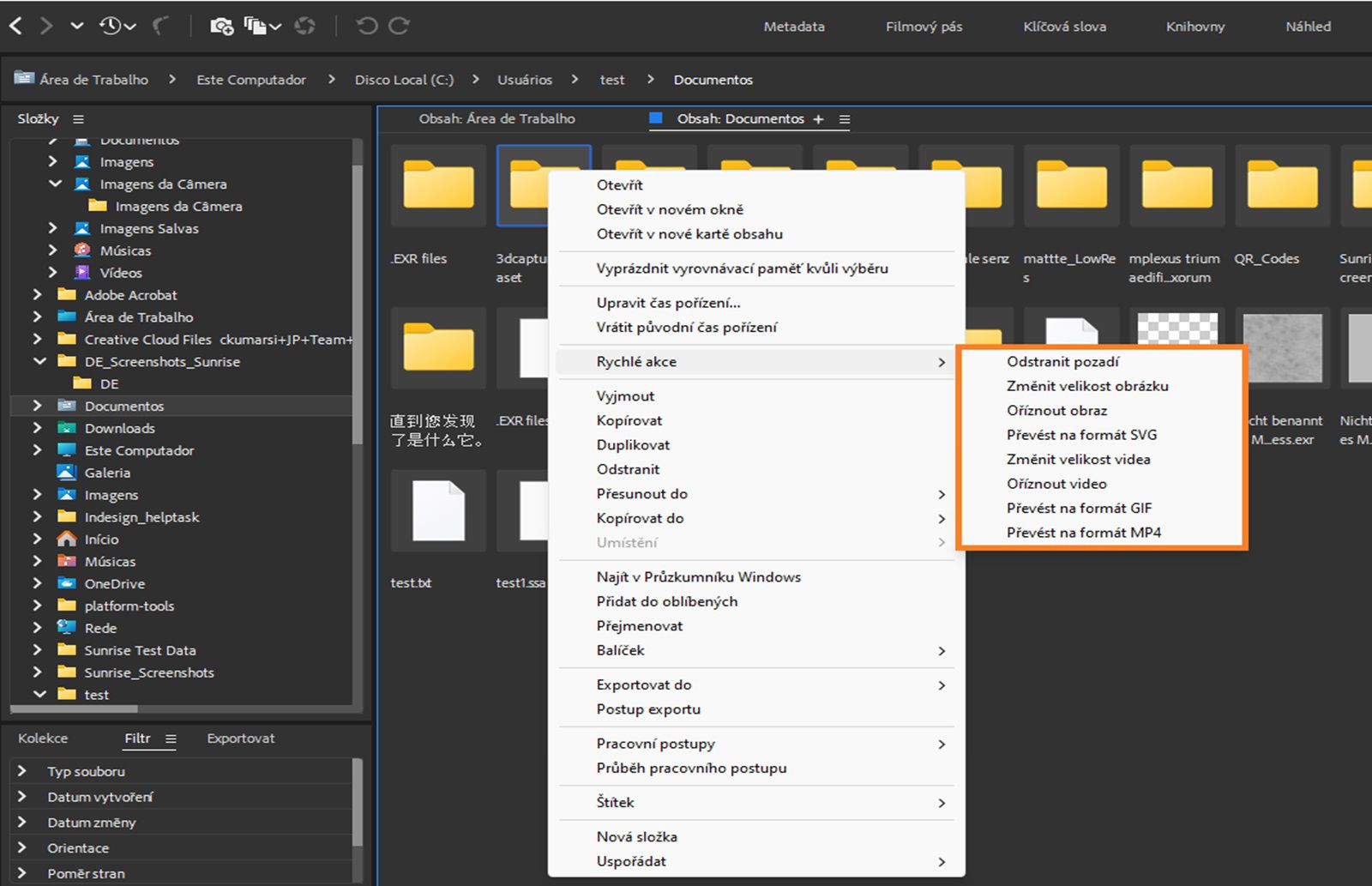Add a new content tab with plus icon
The height and width of the screenshot is (886, 1372).
point(818,119)
